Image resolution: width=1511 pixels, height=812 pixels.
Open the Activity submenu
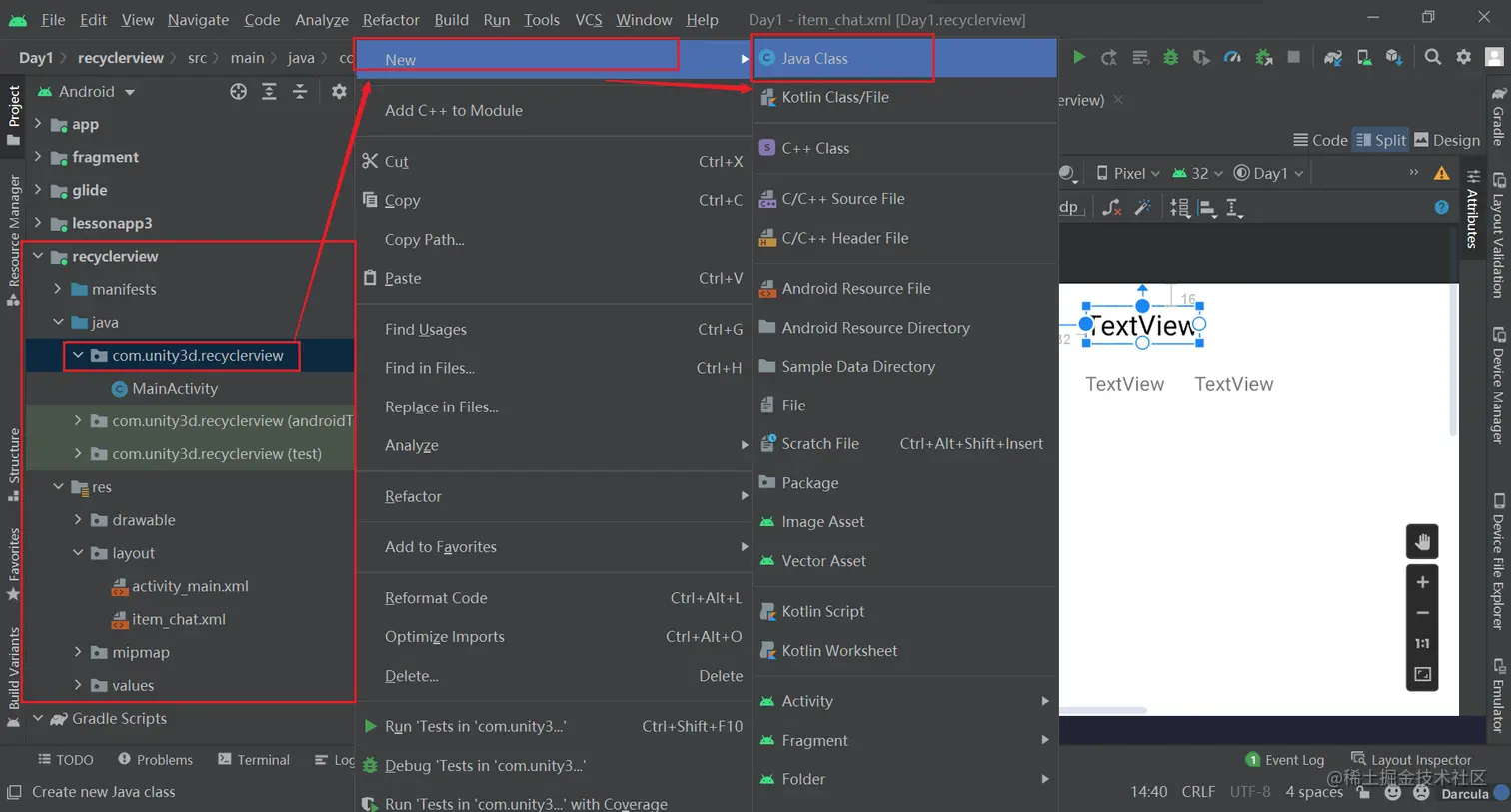click(x=904, y=701)
